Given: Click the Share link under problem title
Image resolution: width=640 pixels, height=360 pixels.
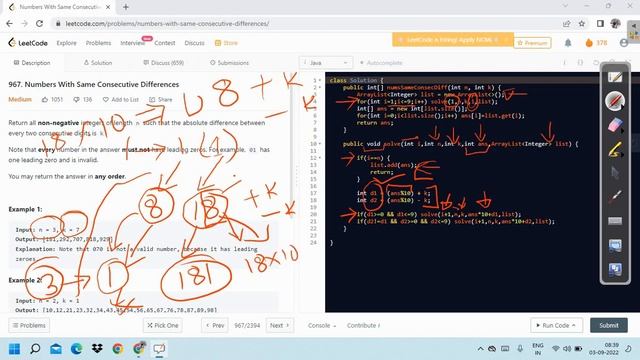Looking at the screenshot, I should point(160,100).
